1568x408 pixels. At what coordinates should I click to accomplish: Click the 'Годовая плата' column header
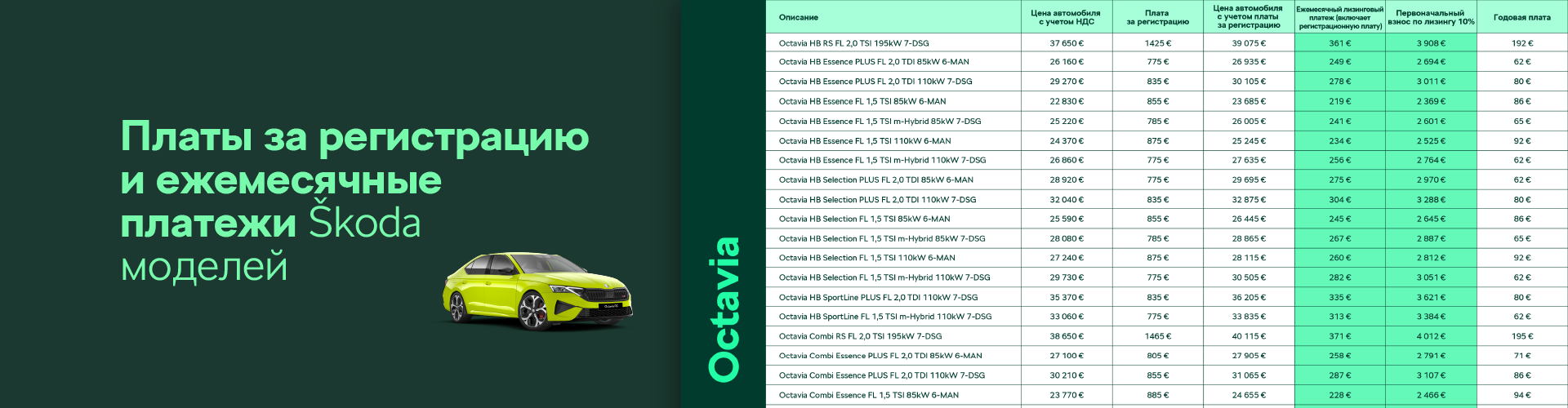pyautogui.click(x=1522, y=17)
